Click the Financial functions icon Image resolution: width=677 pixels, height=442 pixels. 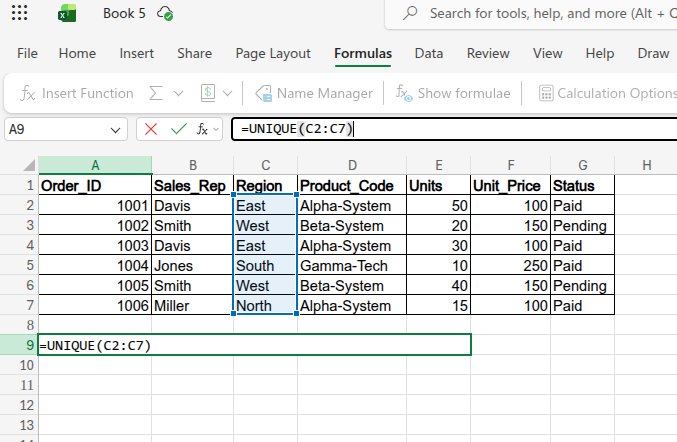[x=208, y=93]
